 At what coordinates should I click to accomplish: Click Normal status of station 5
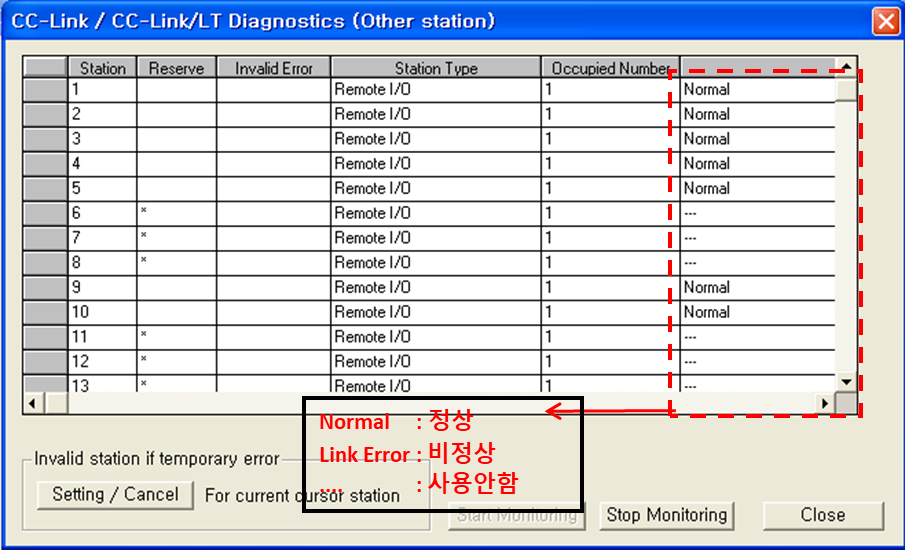click(706, 189)
